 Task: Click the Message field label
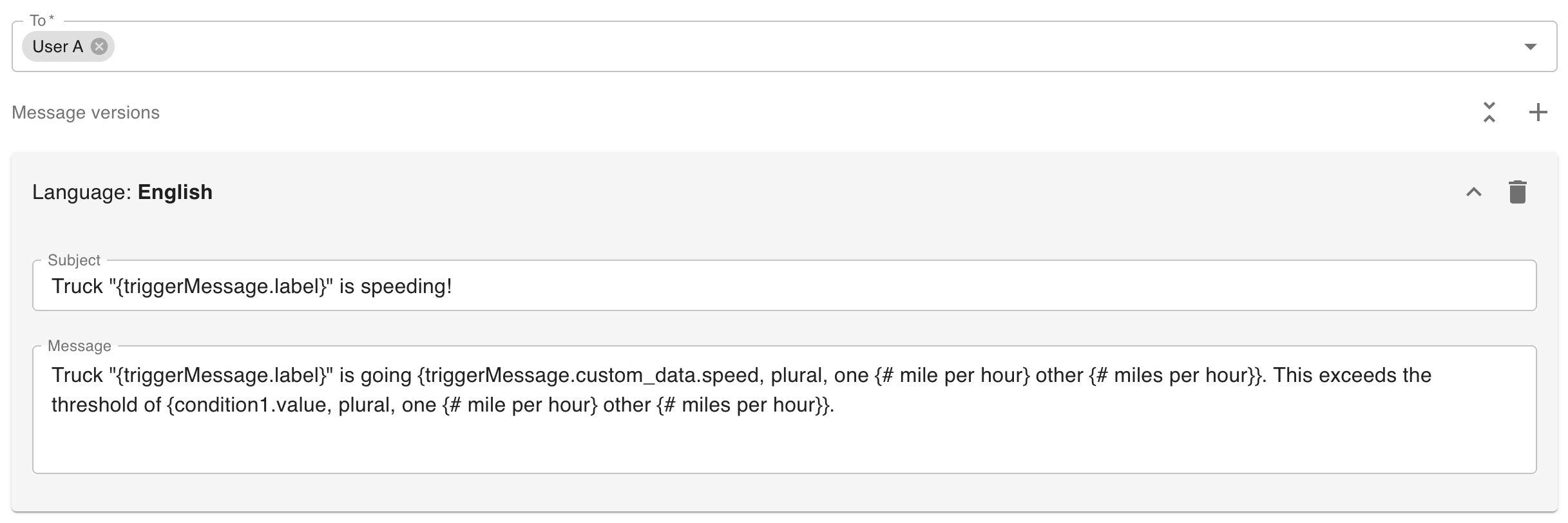pyautogui.click(x=79, y=347)
